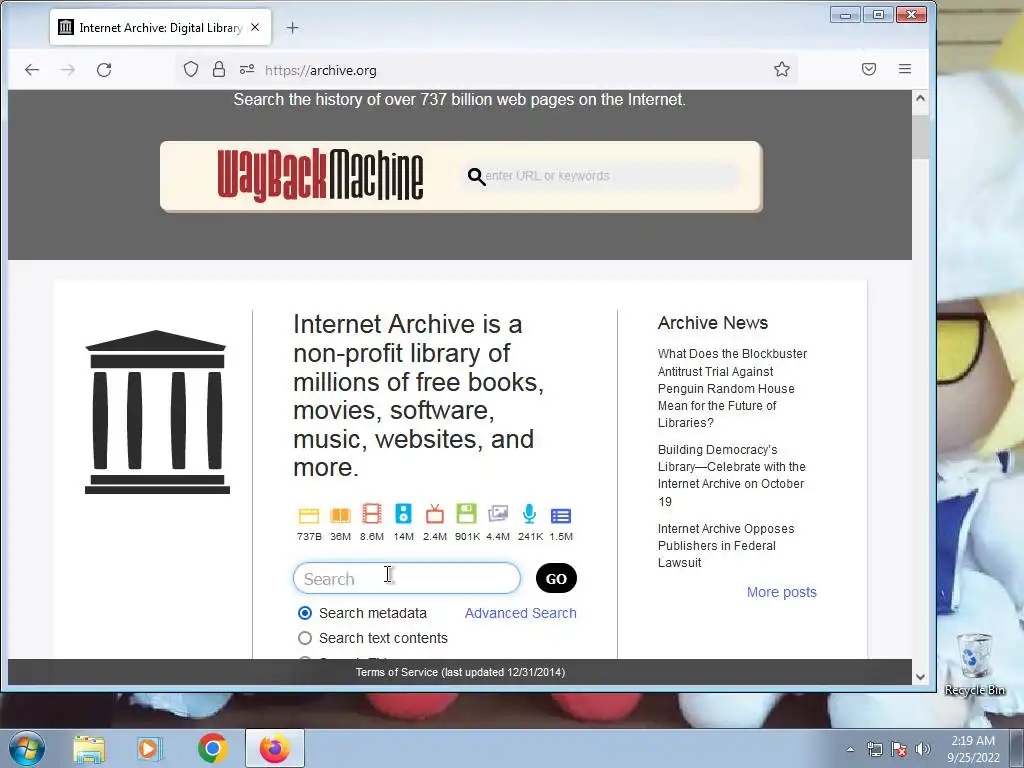
Task: Click the page scrollbar up arrow
Action: click(920, 98)
